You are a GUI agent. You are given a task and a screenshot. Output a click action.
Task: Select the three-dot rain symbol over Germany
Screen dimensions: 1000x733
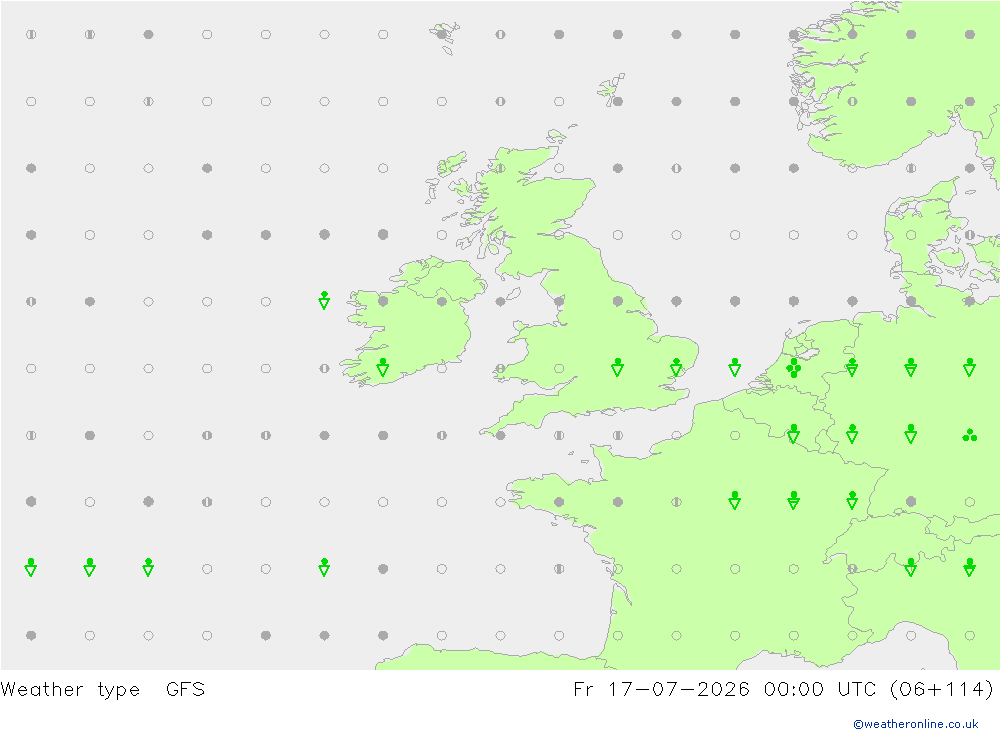tap(969, 435)
